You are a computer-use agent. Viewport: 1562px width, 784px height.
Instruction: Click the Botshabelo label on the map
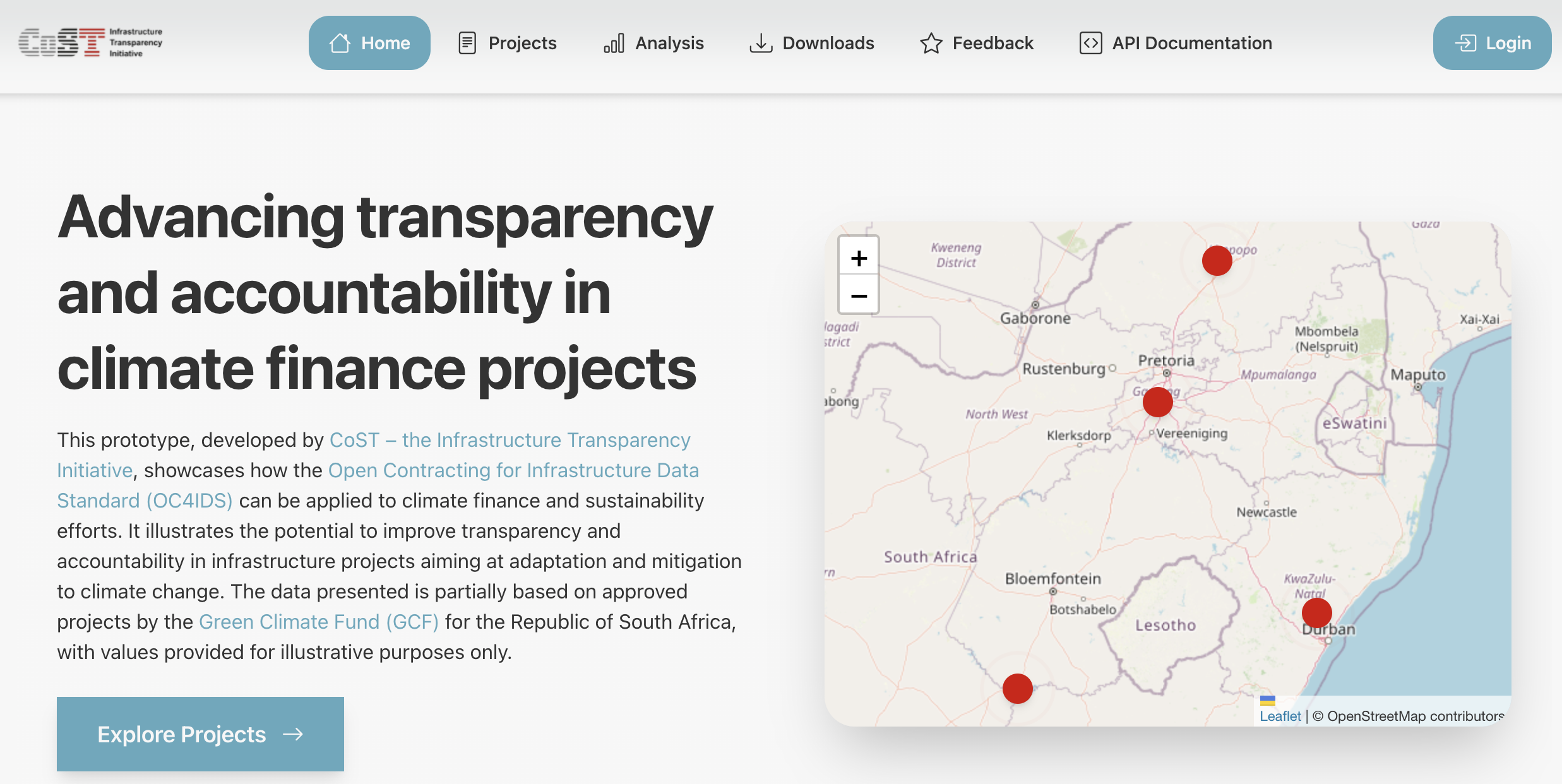point(1083,610)
